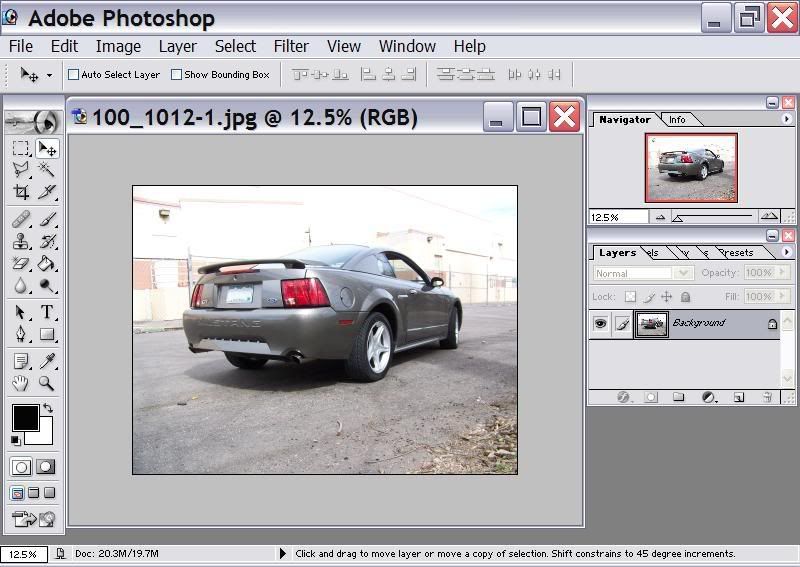Pick the Type tool
Viewport: 800px width, 567px height.
tap(46, 312)
